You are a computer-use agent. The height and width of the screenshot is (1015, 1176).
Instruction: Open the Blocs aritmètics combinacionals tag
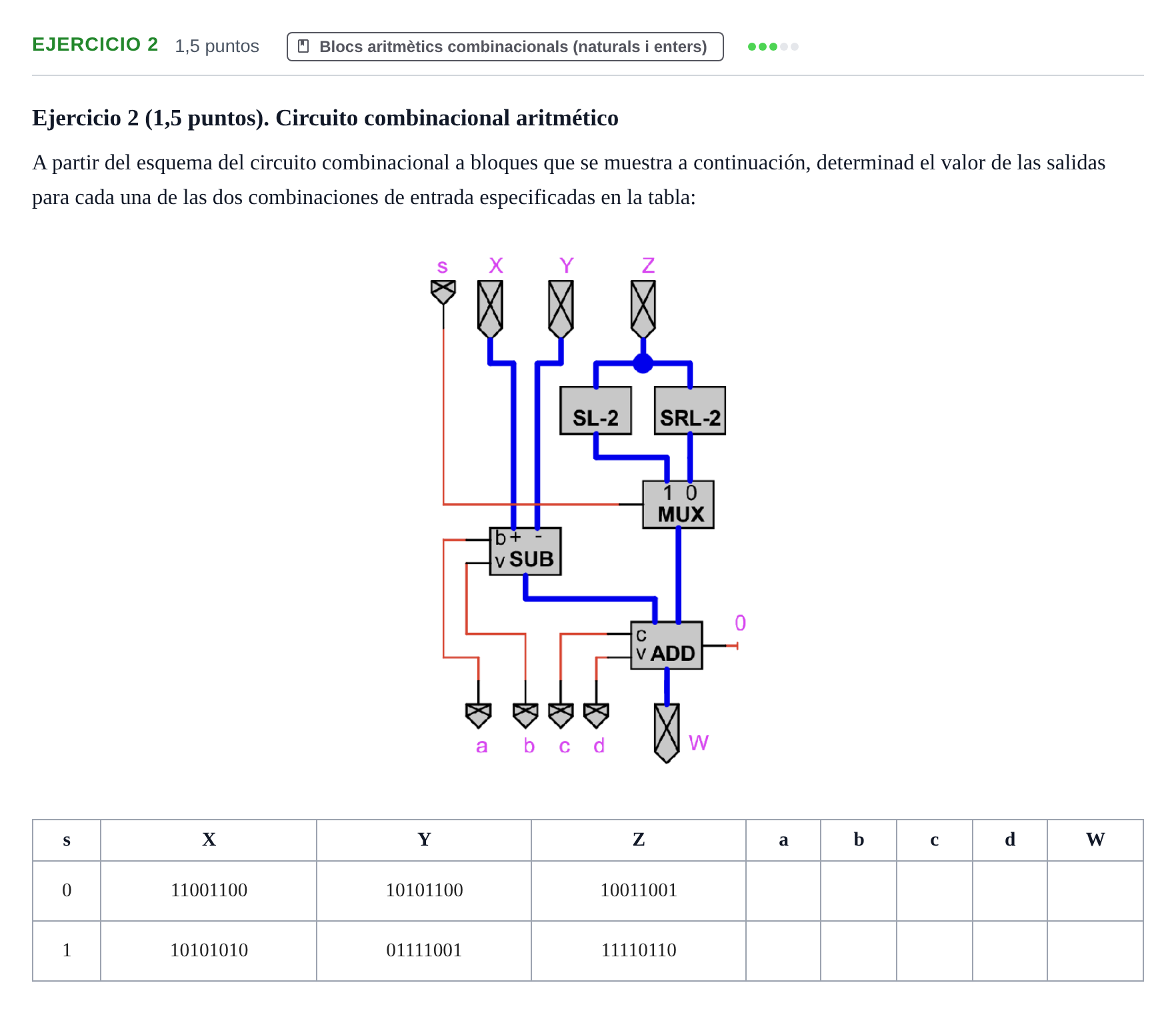505,47
